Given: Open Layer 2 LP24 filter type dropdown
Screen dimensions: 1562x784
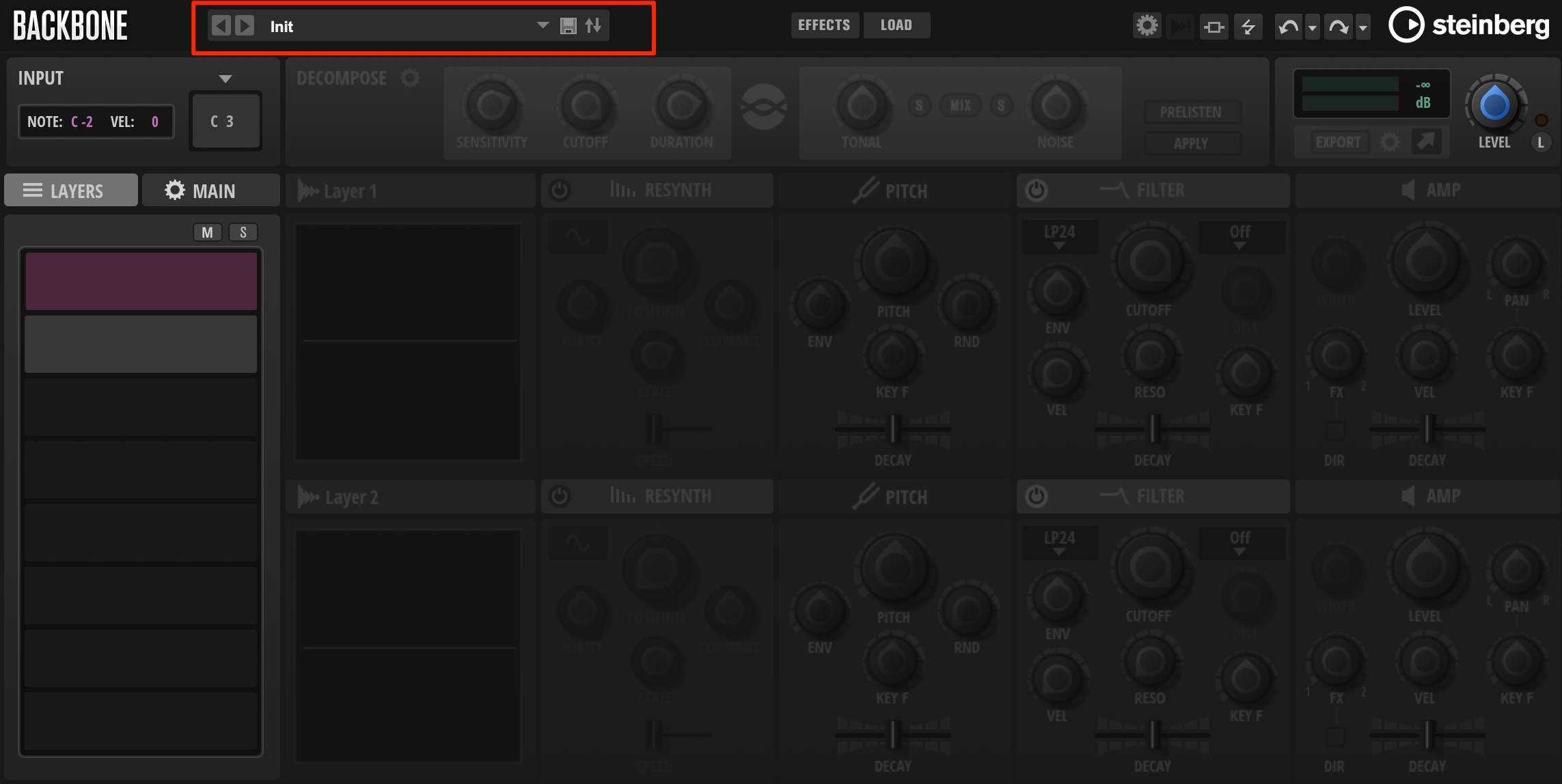Looking at the screenshot, I should pos(1060,542).
